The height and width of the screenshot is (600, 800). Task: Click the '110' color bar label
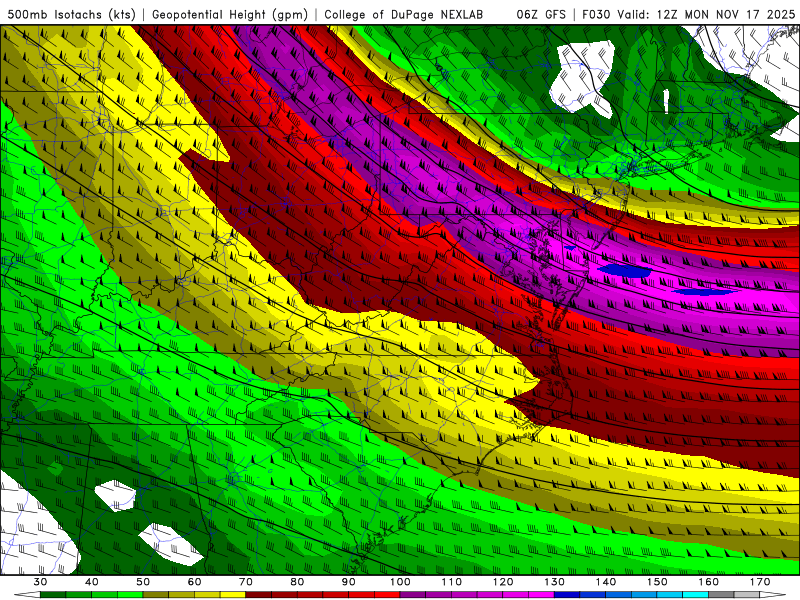452,582
